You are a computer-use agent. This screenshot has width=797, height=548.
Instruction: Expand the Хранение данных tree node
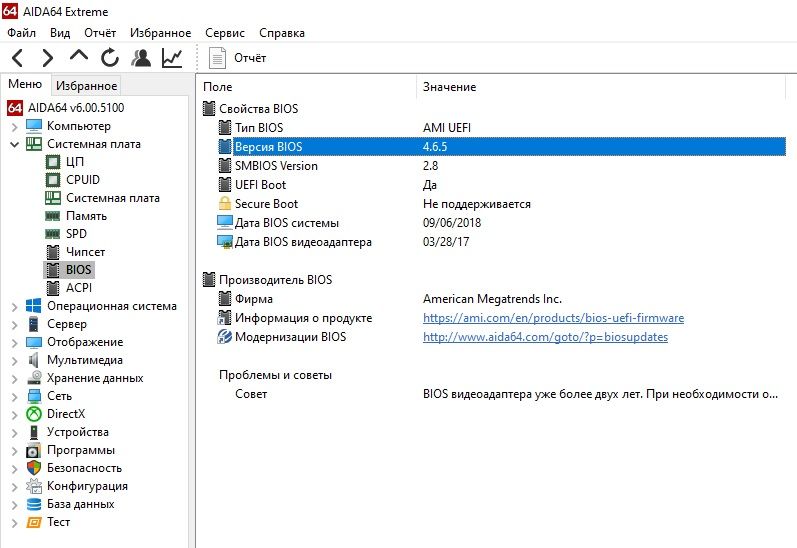pyautogui.click(x=14, y=379)
